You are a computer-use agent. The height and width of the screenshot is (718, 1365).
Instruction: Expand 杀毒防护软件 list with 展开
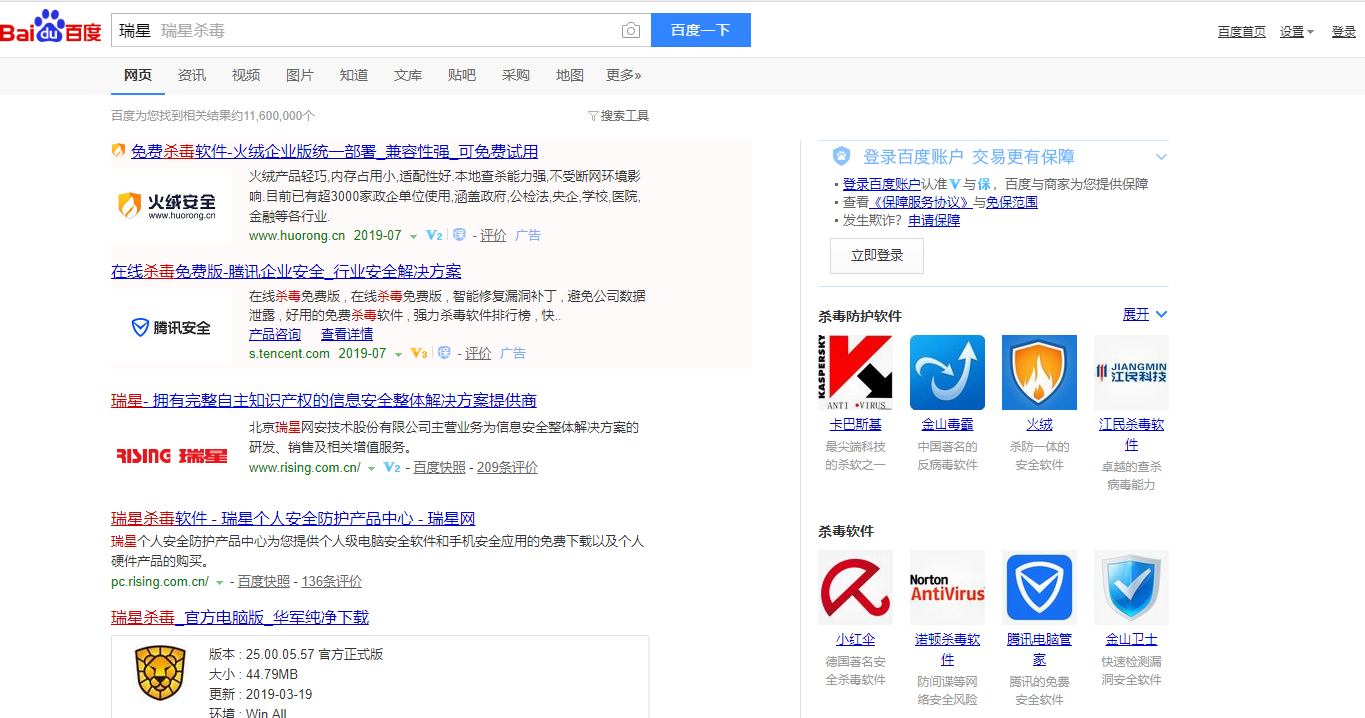(1145, 314)
